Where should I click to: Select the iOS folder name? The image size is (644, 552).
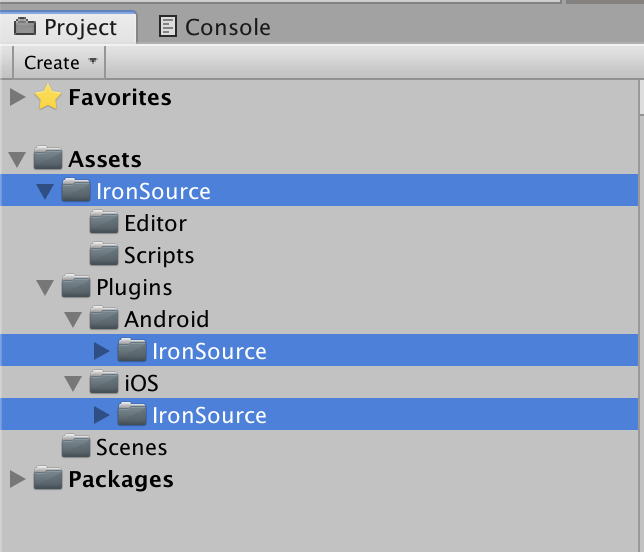141,384
